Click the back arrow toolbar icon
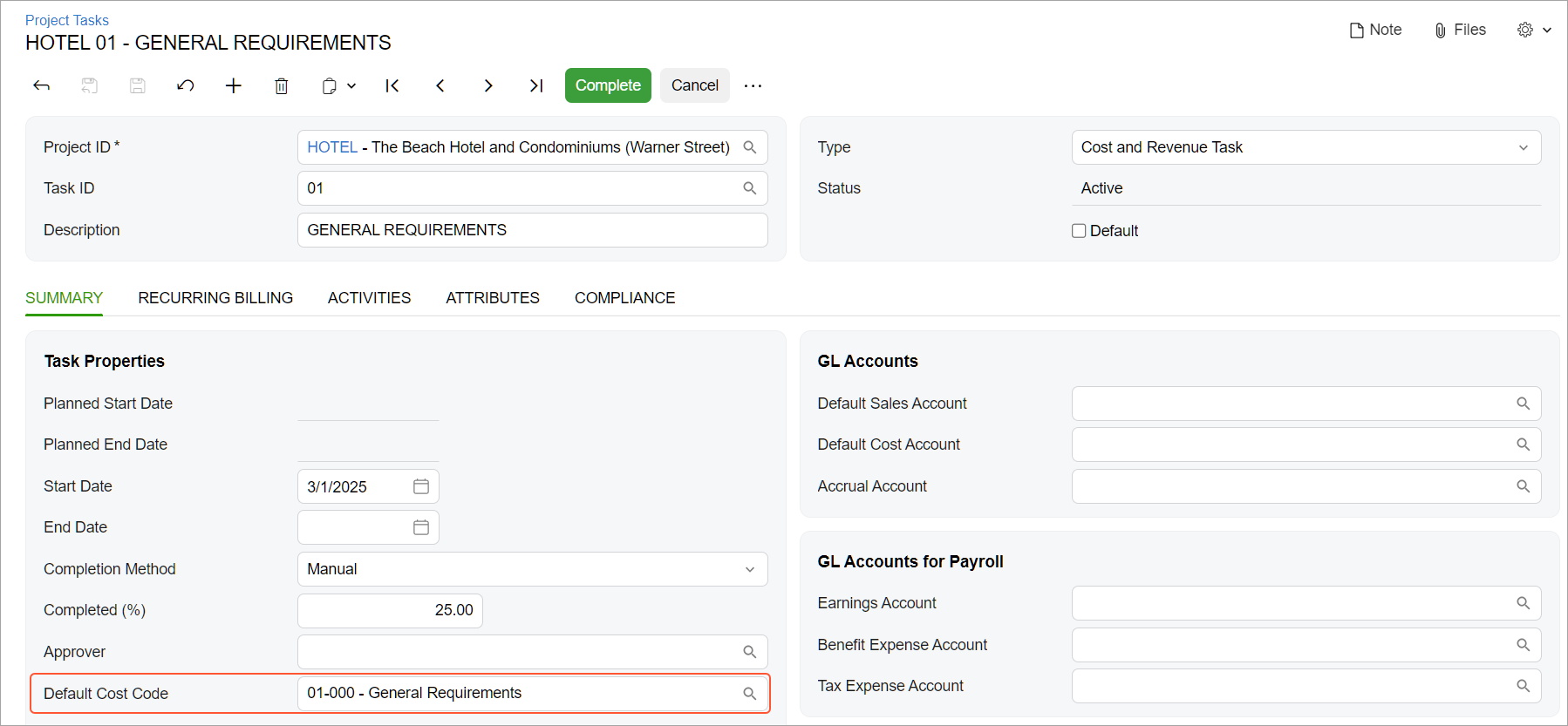 click(41, 85)
